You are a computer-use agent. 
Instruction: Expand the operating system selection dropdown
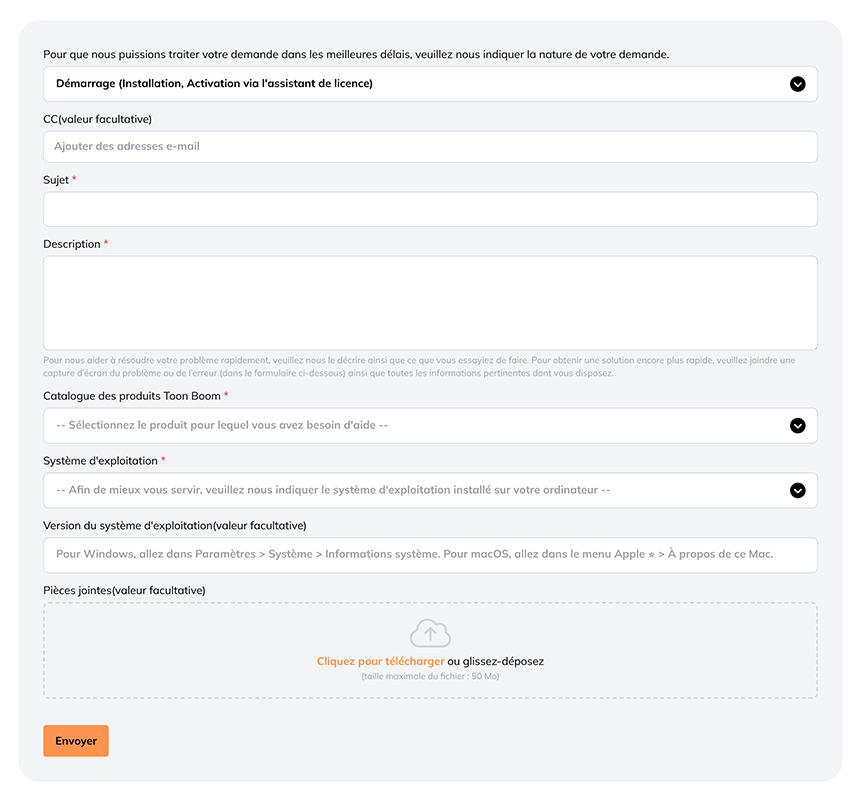431,490
